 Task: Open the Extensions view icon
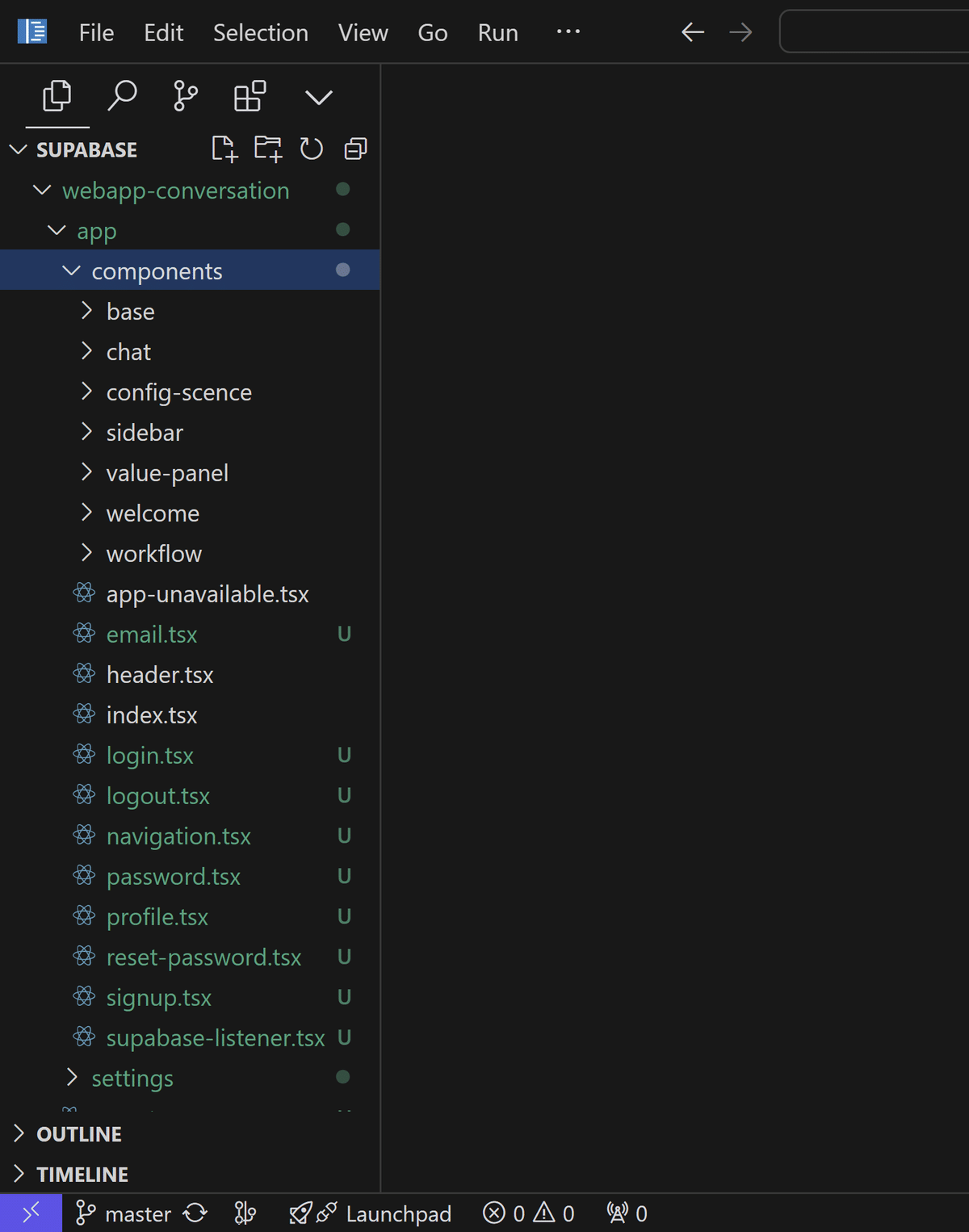click(250, 97)
